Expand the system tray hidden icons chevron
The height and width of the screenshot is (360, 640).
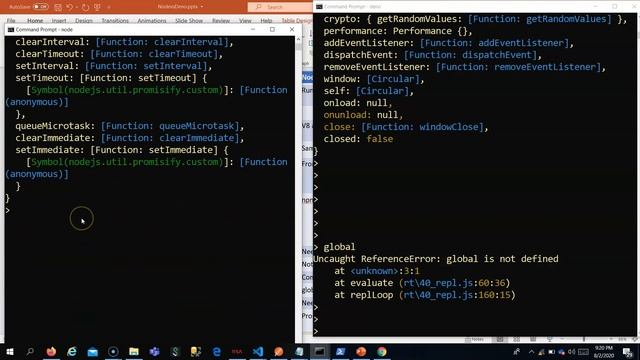click(531, 351)
